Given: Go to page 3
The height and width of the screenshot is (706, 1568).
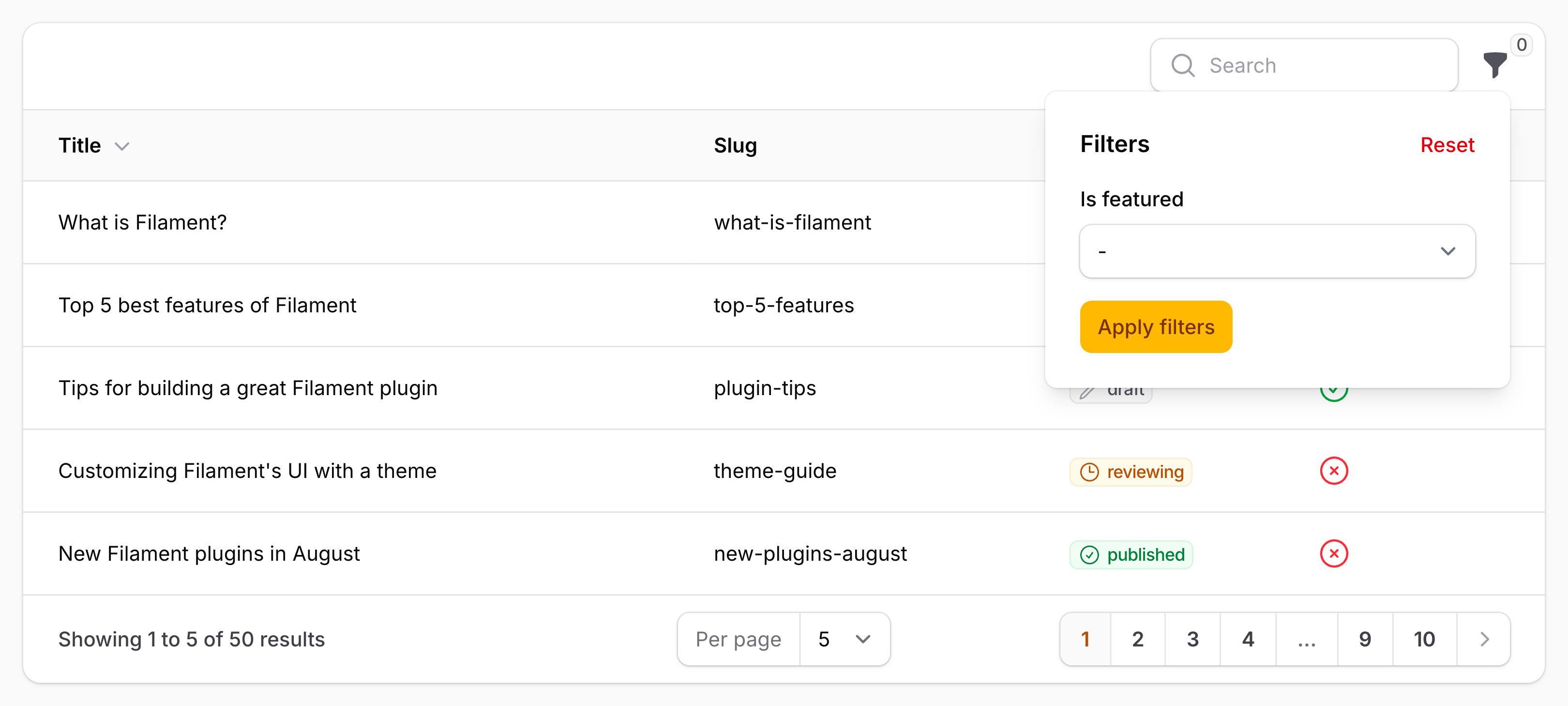Looking at the screenshot, I should tap(1192, 639).
